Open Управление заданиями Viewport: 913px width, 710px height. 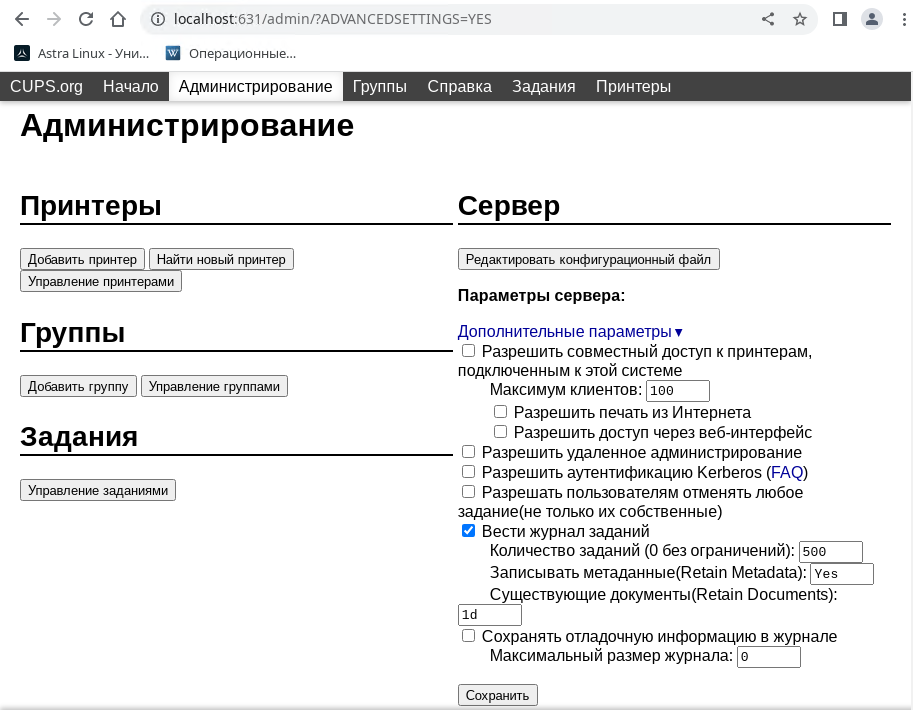tap(98, 490)
